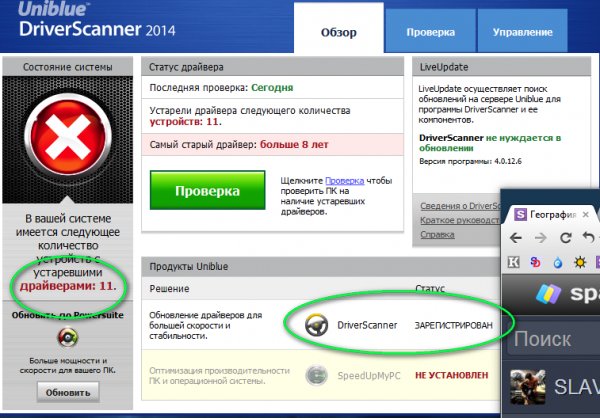Click the устройств: 11 outdated count

(x=185, y=122)
